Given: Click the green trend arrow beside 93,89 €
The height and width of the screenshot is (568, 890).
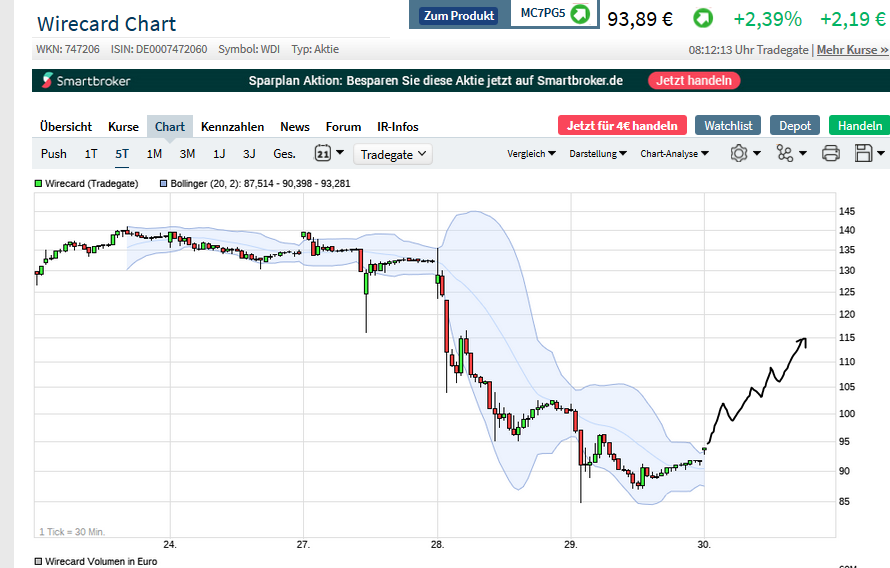Looking at the screenshot, I should (x=703, y=19).
